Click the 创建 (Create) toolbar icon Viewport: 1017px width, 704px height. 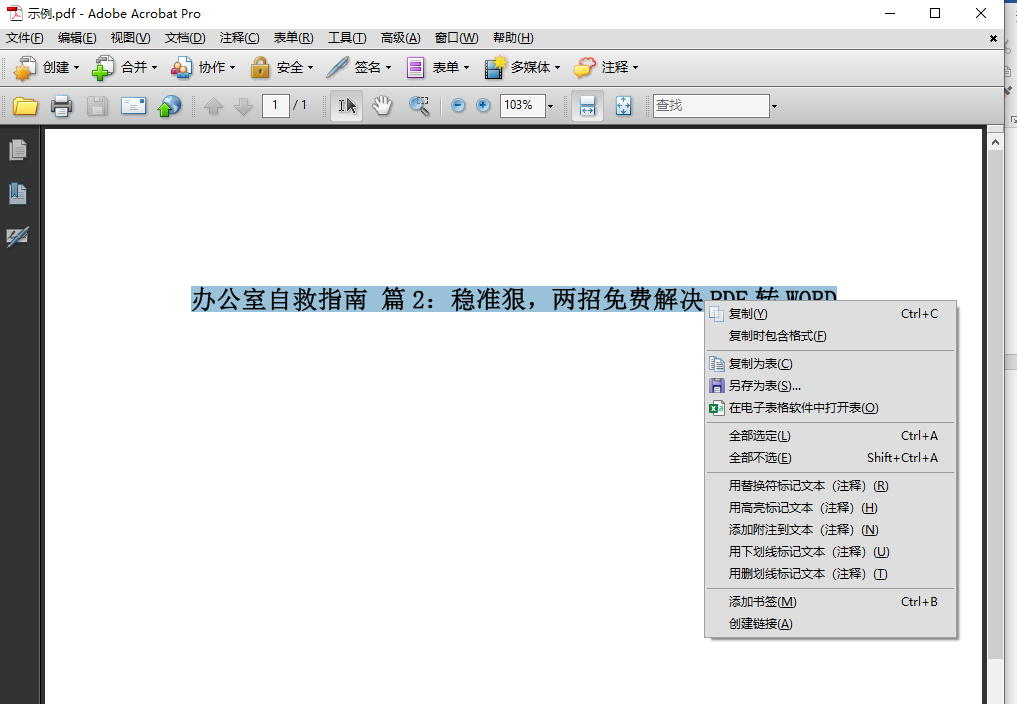(25, 67)
